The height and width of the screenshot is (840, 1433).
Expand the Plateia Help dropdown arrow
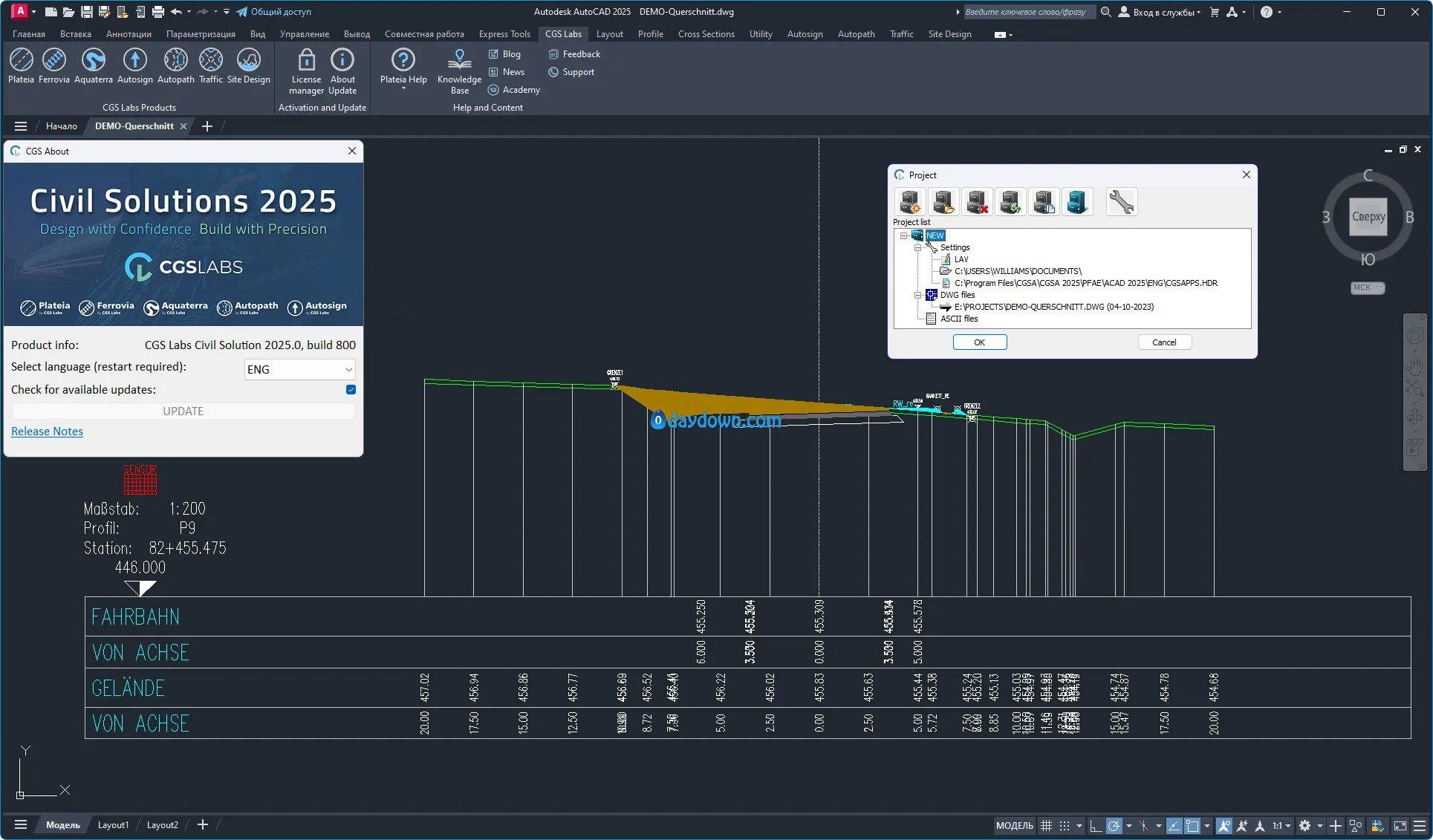403,88
